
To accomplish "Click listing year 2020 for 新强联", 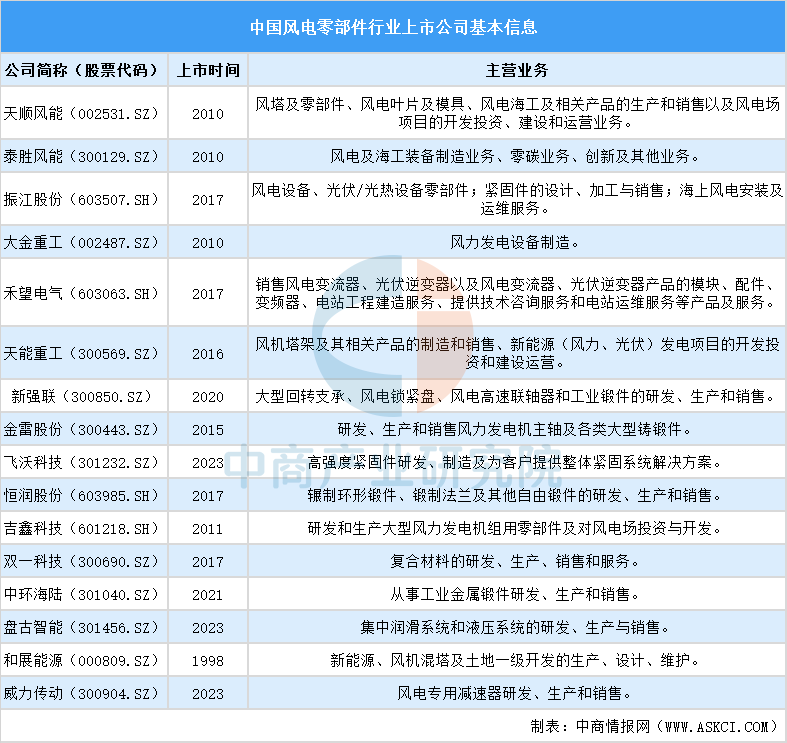I will coord(207,397).
